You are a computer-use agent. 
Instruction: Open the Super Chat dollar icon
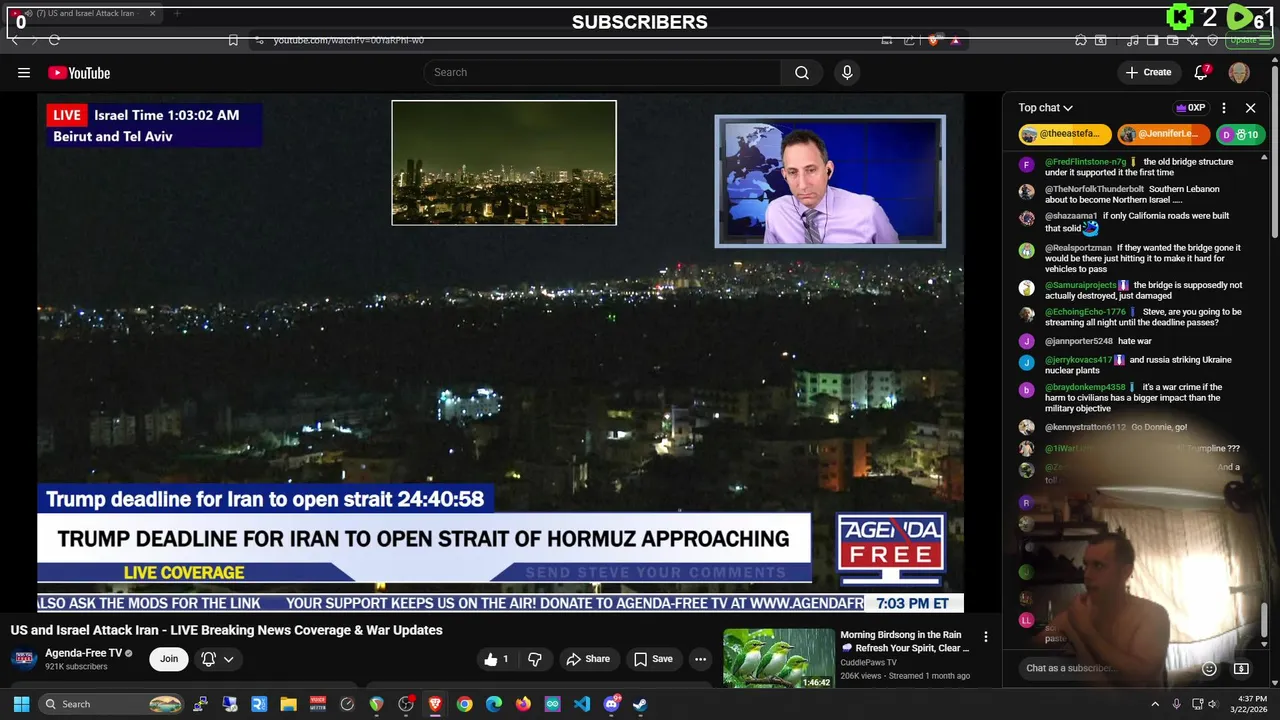tap(1241, 668)
